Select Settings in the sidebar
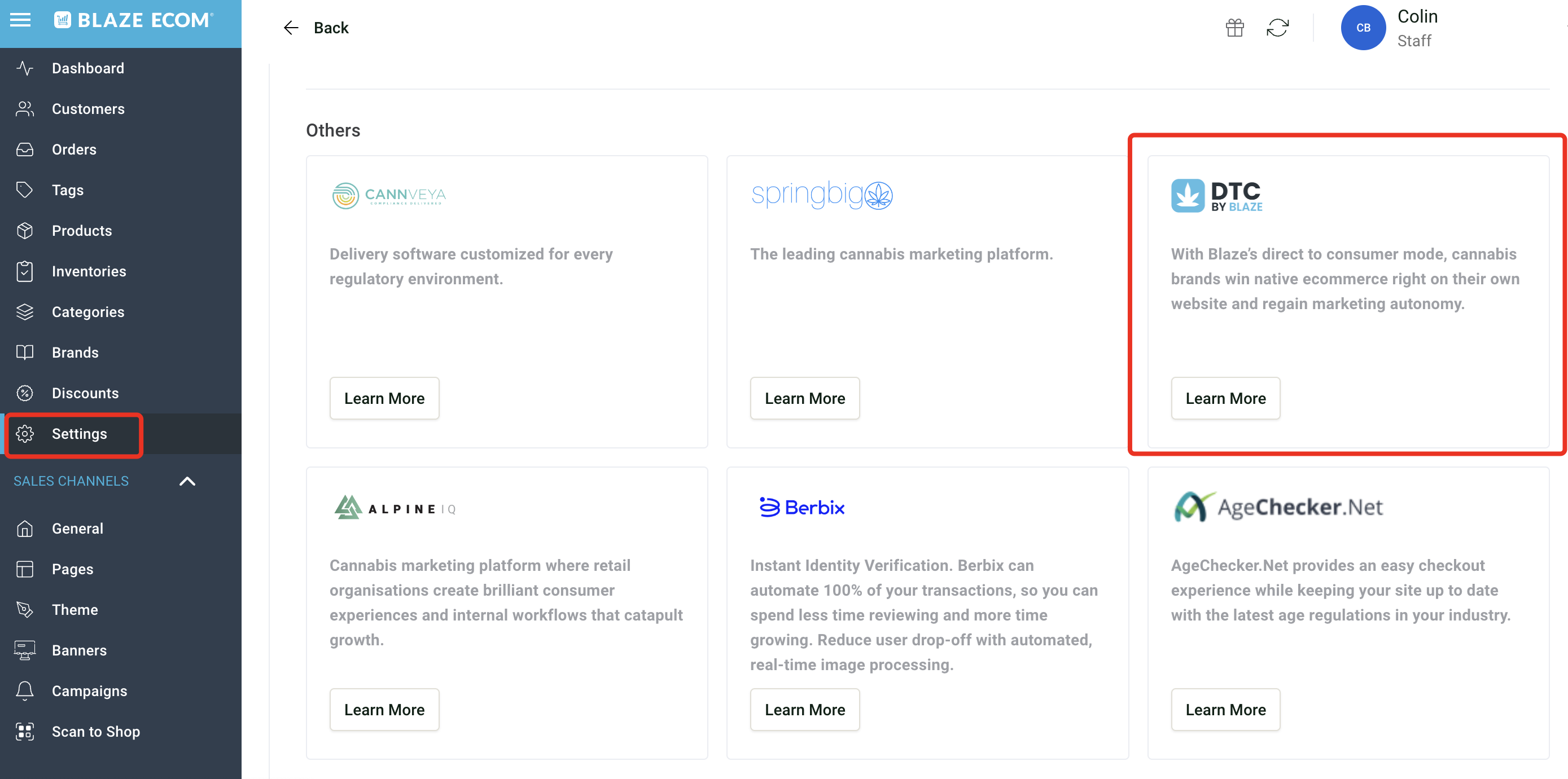This screenshot has width=1568, height=779. [121, 434]
